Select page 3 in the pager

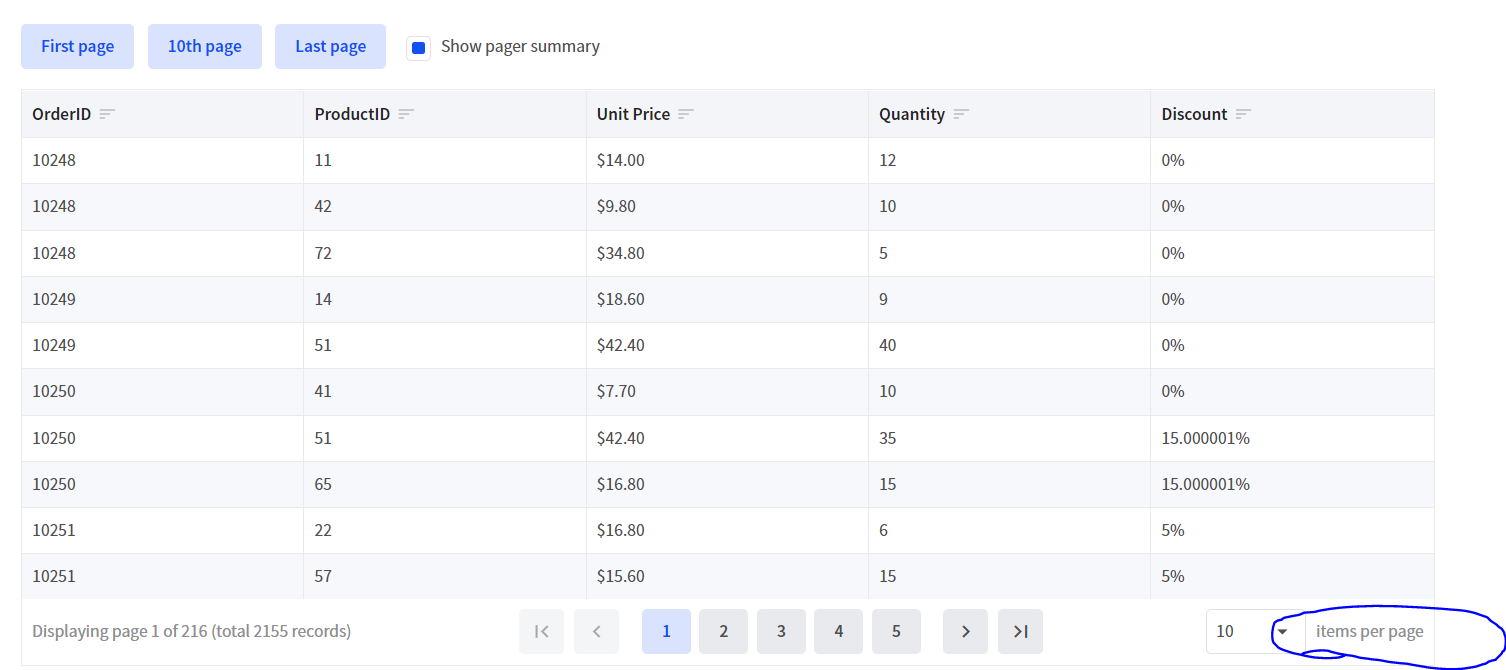coord(781,631)
